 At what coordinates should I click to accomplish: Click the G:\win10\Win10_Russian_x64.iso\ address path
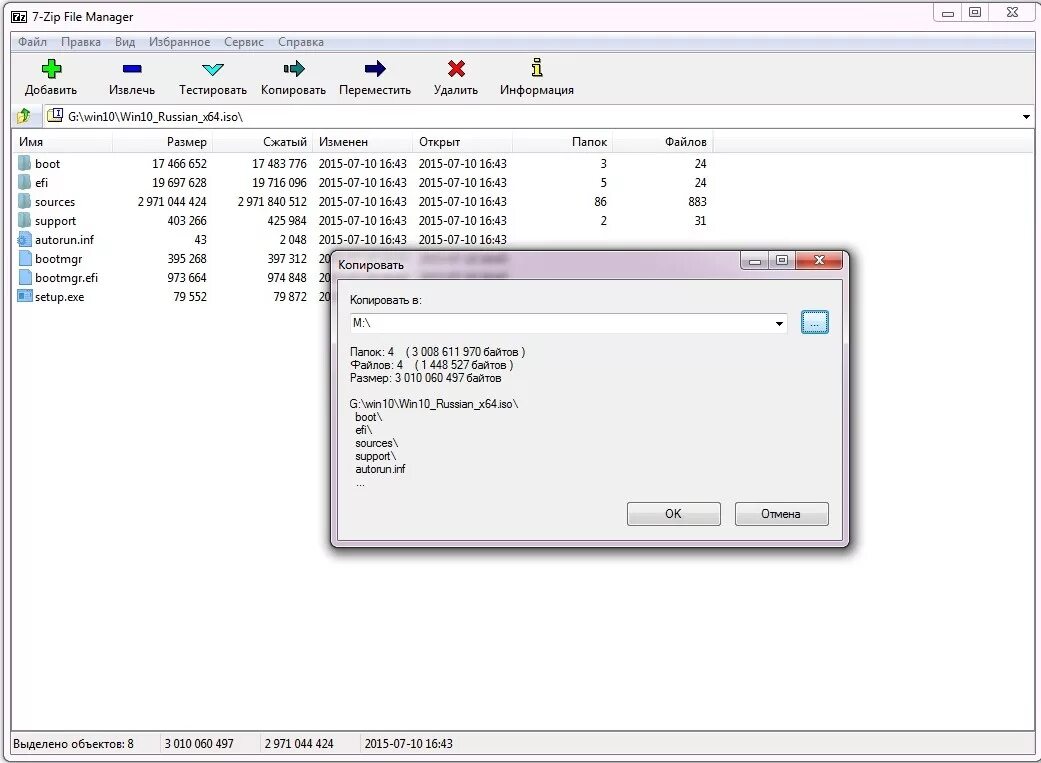155,117
